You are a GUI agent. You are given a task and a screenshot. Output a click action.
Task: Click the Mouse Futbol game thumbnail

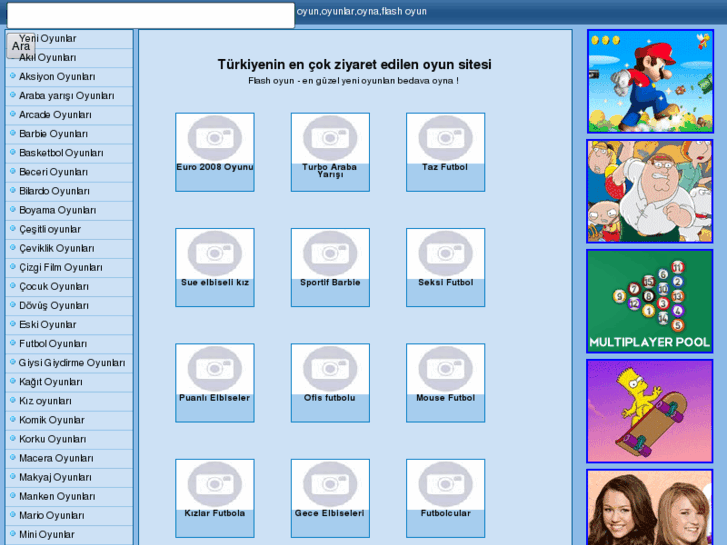pyautogui.click(x=446, y=369)
